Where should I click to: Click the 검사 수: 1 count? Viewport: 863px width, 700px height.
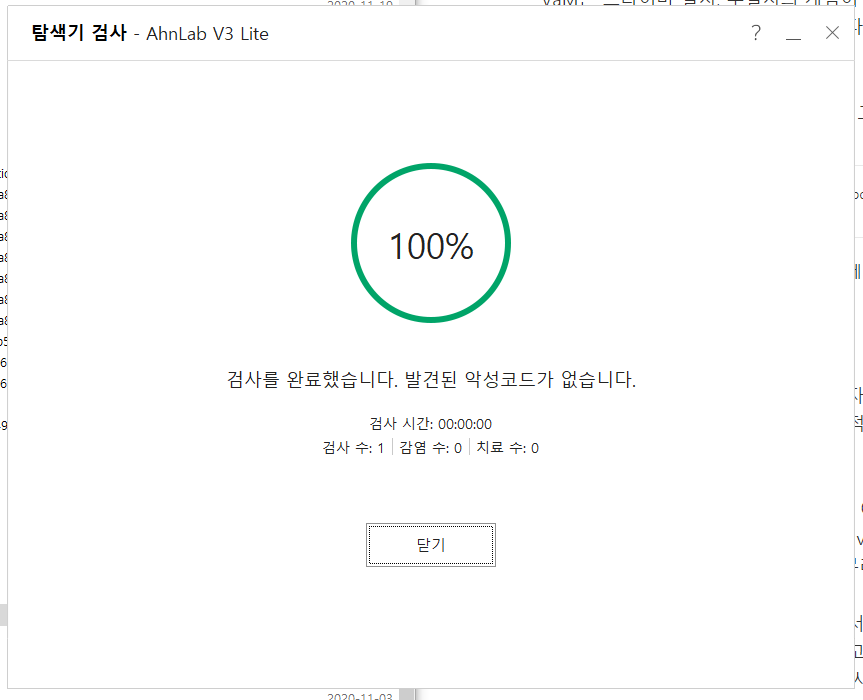coord(353,447)
